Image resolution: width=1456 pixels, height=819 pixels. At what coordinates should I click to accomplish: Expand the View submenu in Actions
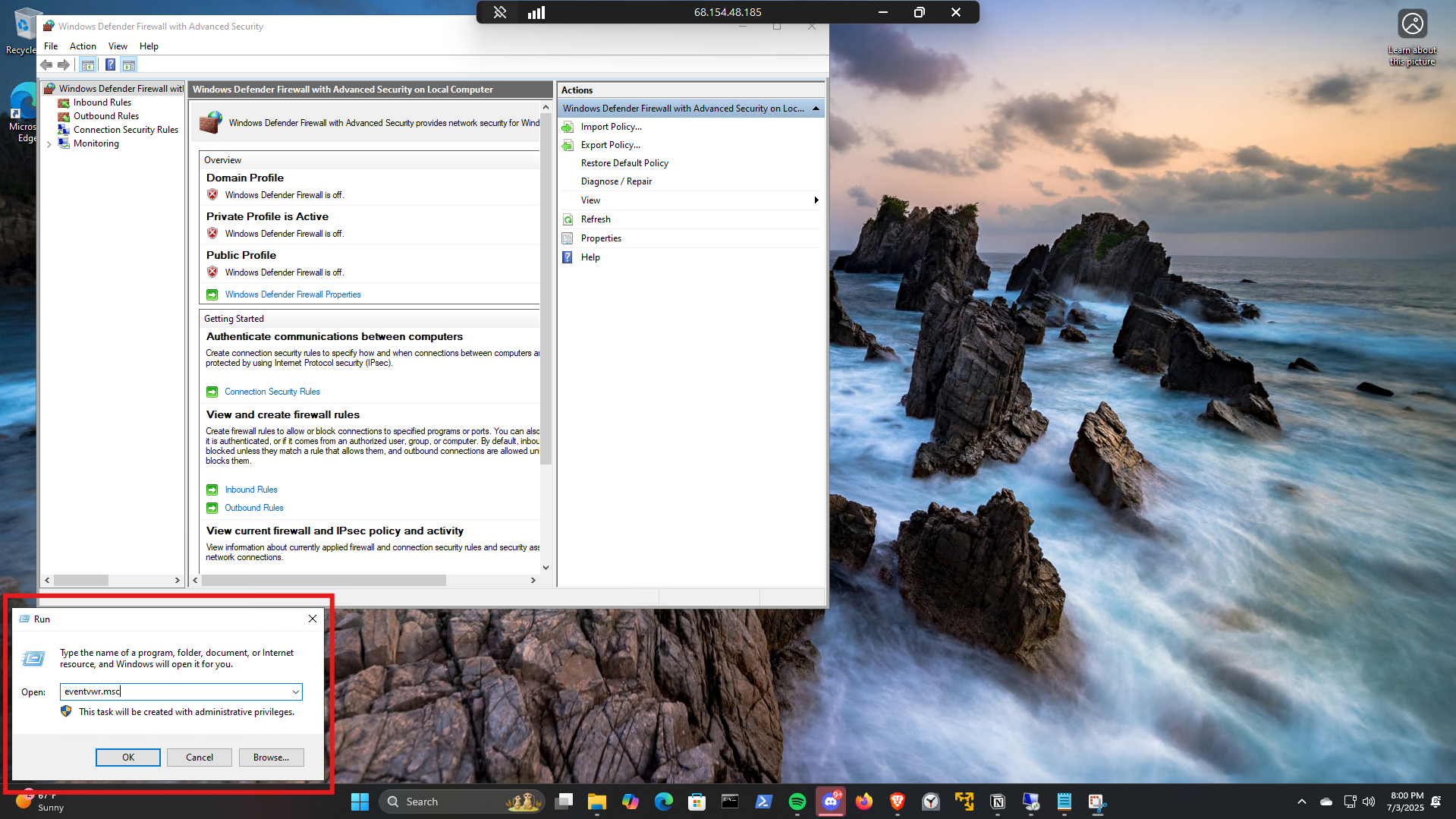click(x=816, y=200)
